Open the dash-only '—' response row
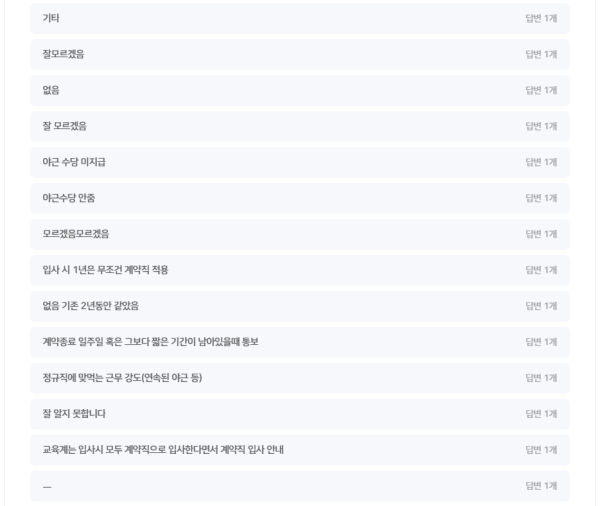This screenshot has width=600, height=506. (300, 486)
